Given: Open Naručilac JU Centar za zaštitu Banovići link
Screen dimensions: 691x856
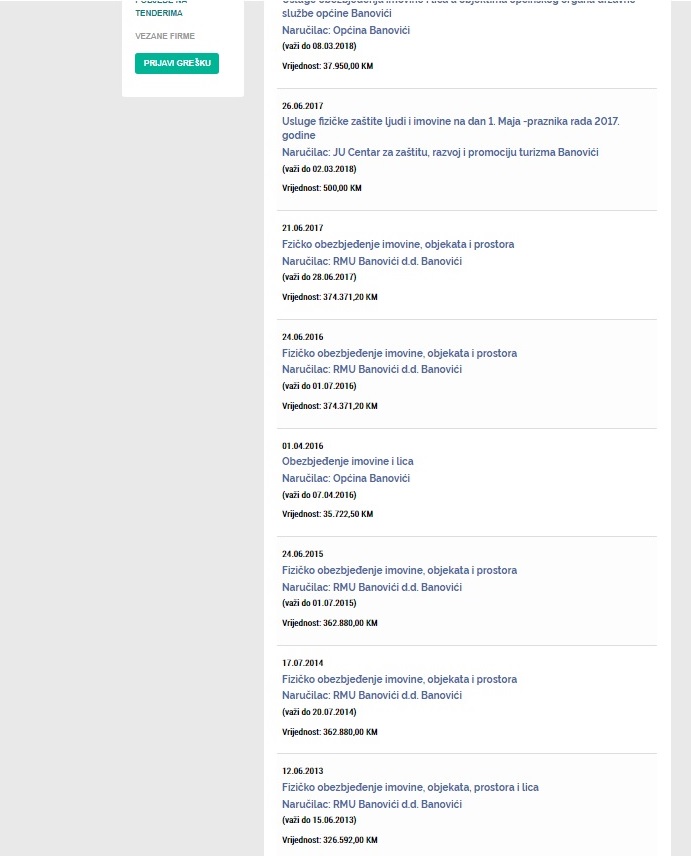Looking at the screenshot, I should coord(440,152).
